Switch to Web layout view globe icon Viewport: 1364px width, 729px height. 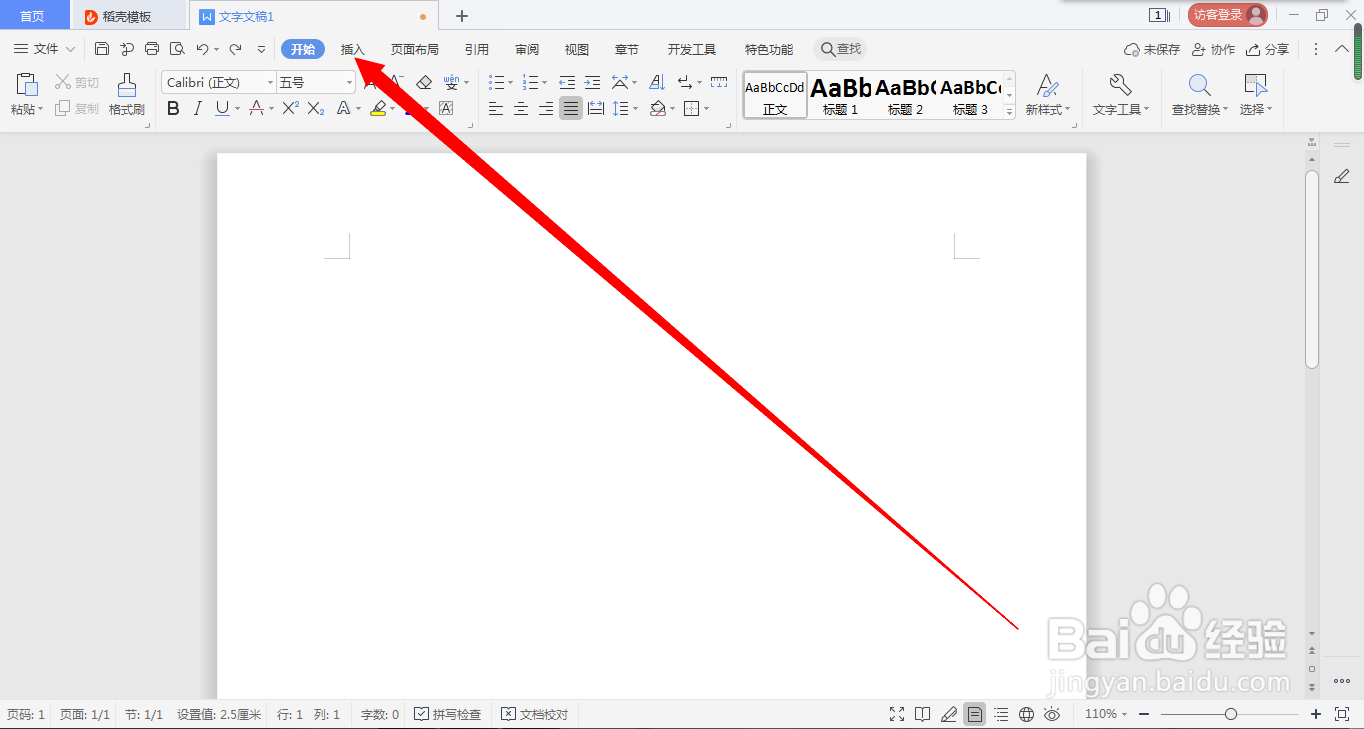(1026, 714)
